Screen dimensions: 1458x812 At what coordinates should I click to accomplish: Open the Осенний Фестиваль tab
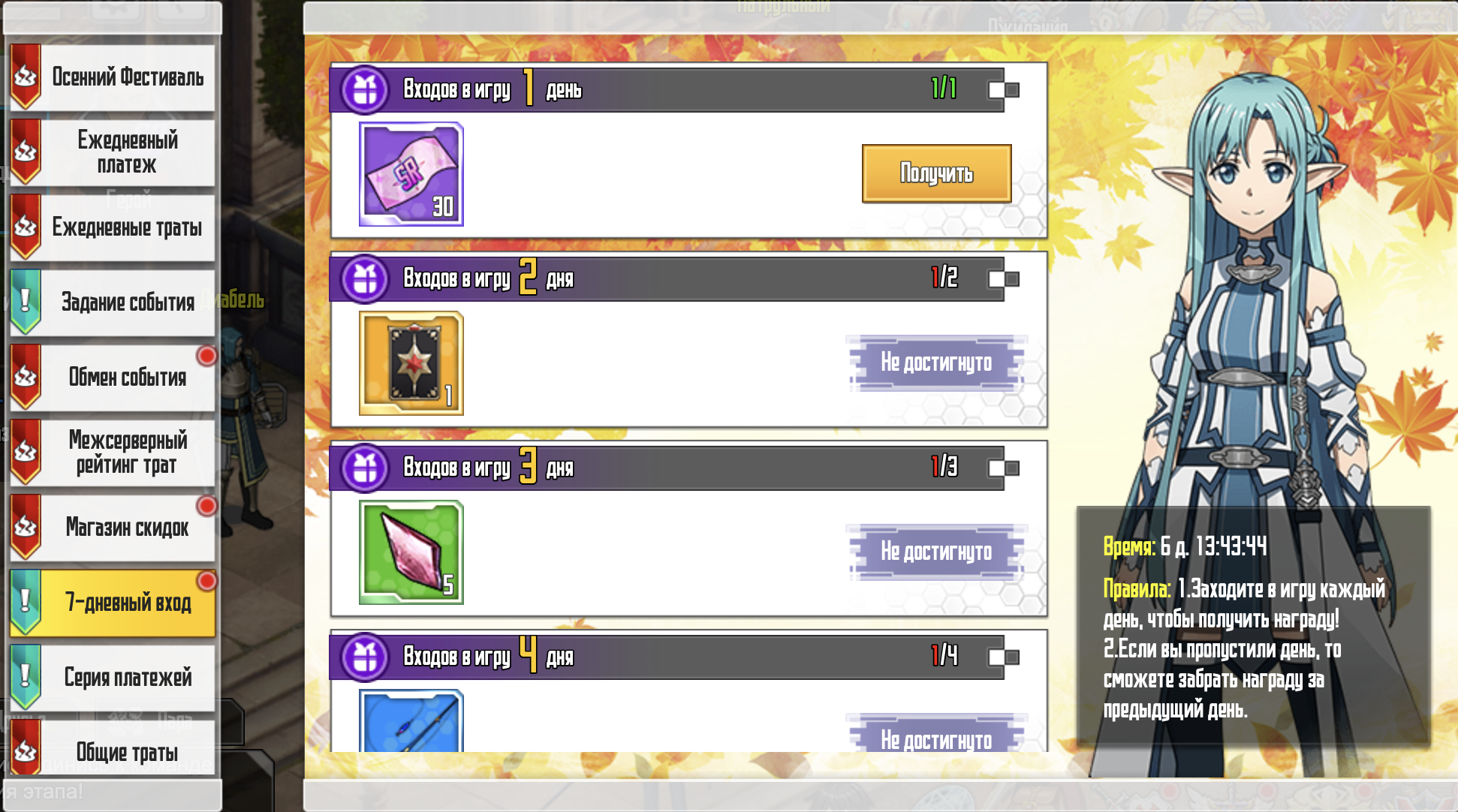[113, 77]
